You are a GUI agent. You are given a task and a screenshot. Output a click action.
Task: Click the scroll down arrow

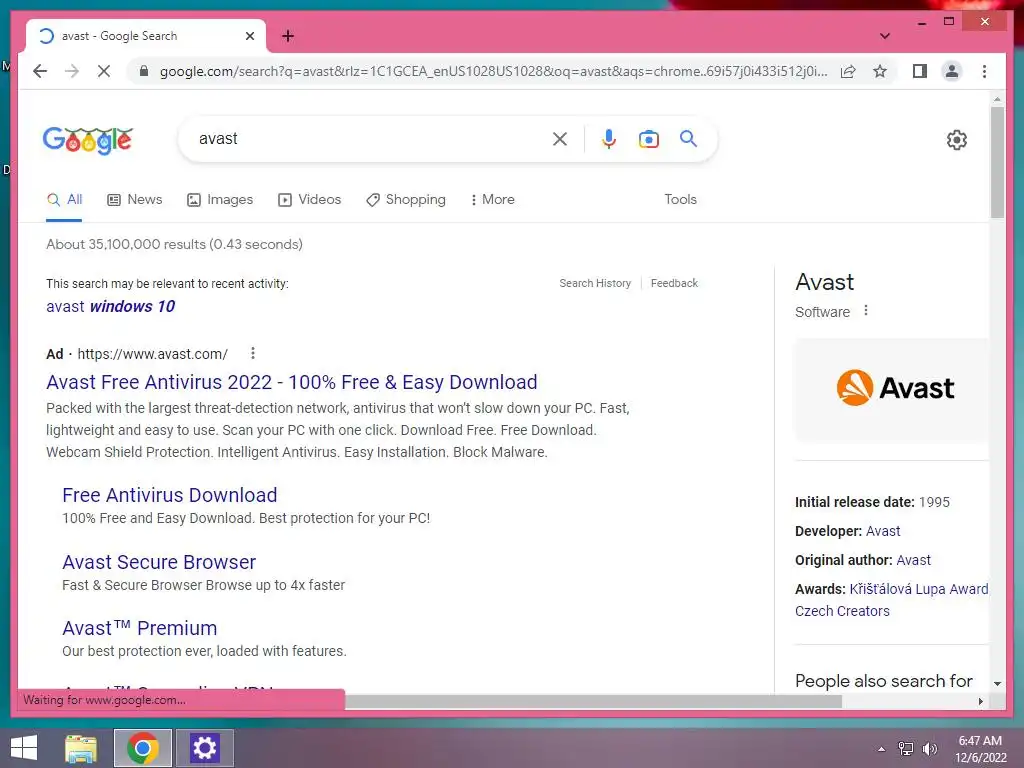click(x=997, y=683)
